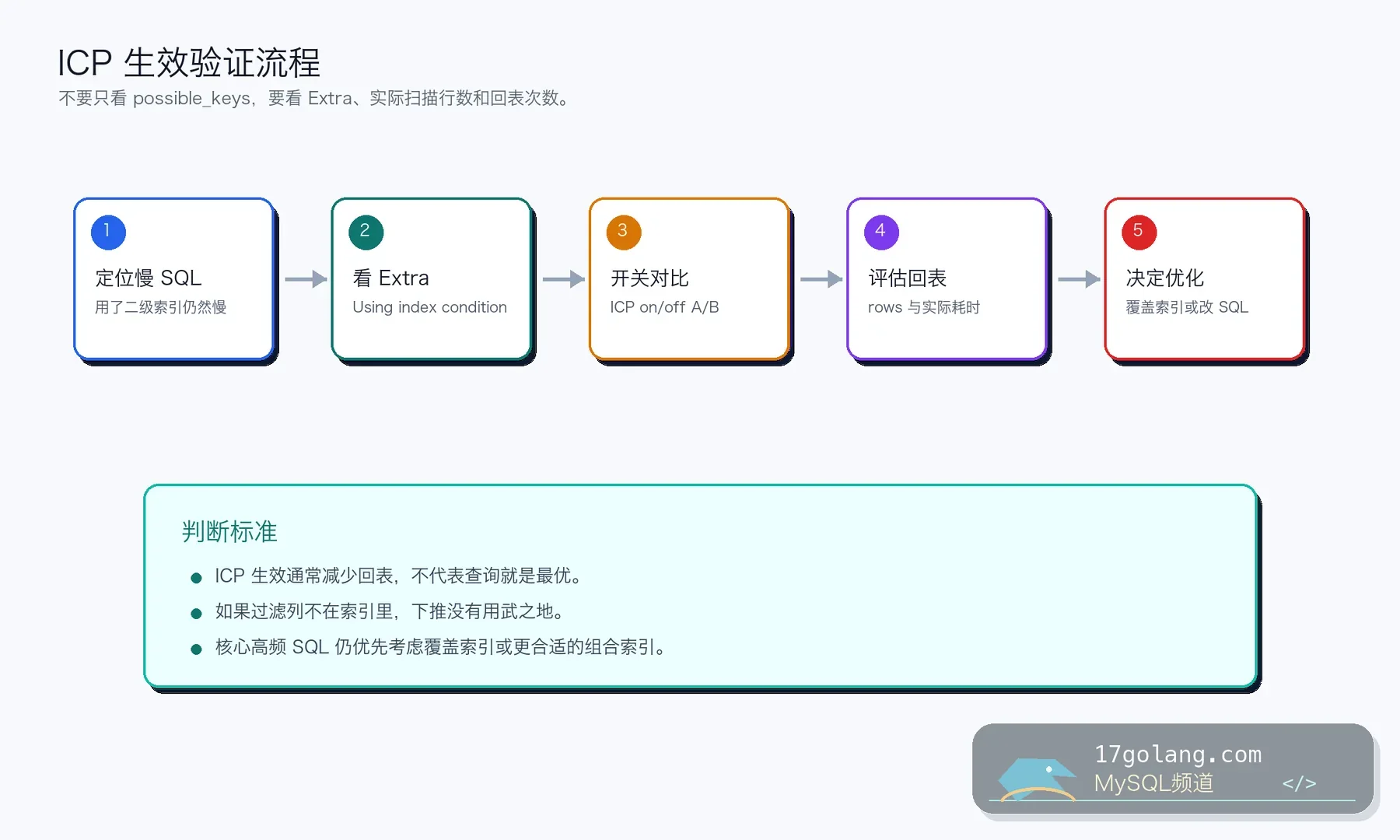Select the 定位慢 SQL step title
The height and width of the screenshot is (840, 1400).
(148, 278)
